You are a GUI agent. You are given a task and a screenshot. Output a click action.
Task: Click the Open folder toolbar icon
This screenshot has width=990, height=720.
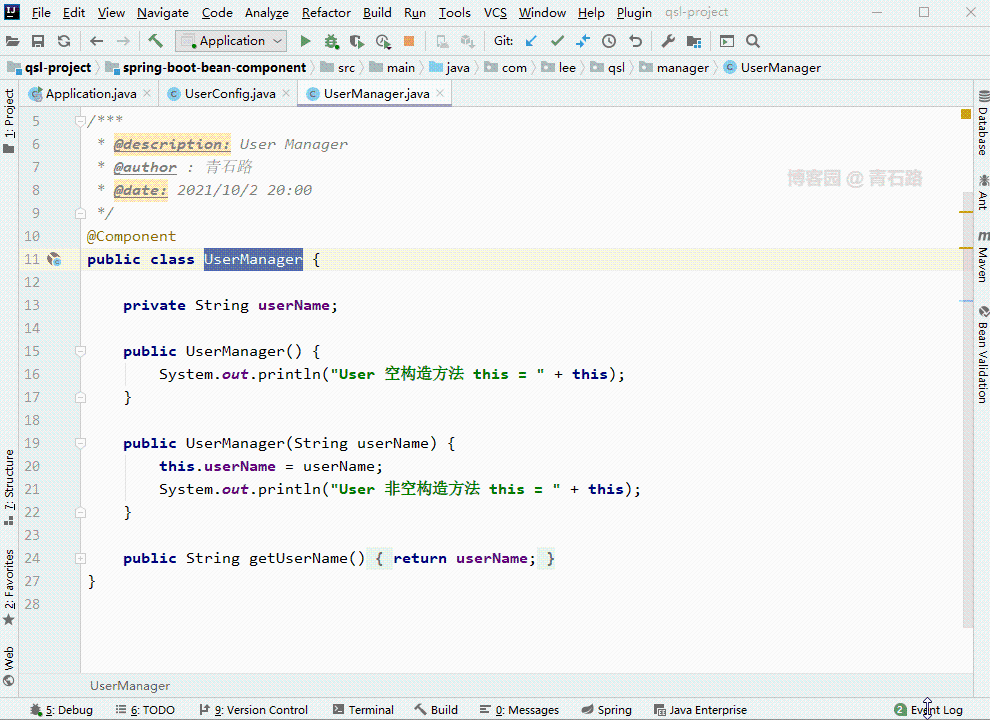[x=12, y=41]
